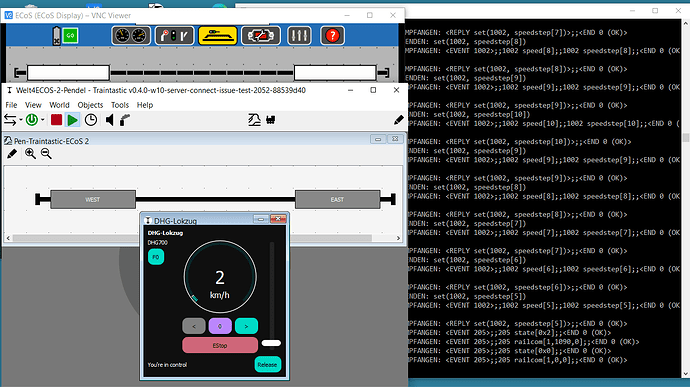This screenshot has height=387, width=690.
Task: Click the purple 0 stop button
Action: (220, 326)
